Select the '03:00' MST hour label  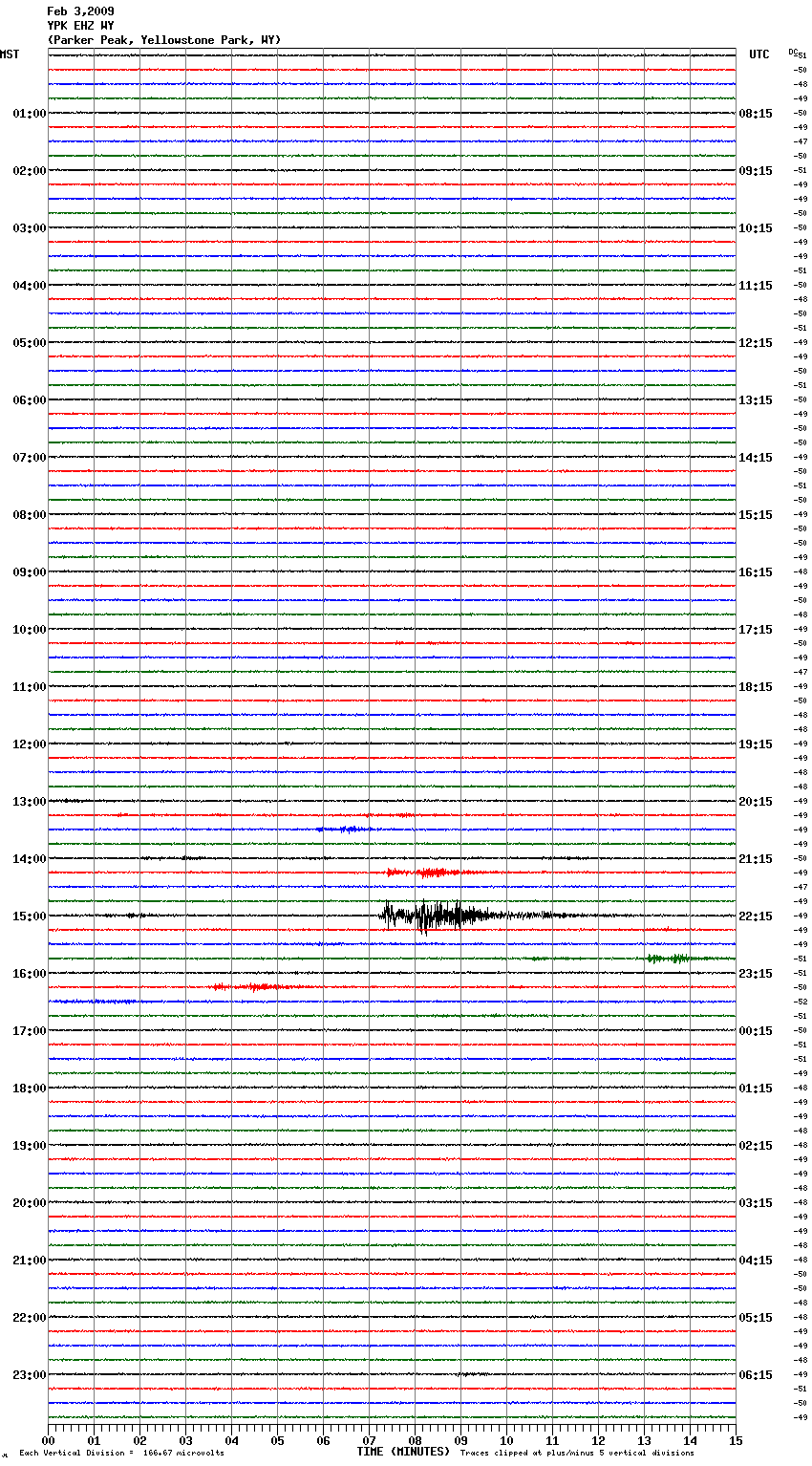(29, 228)
